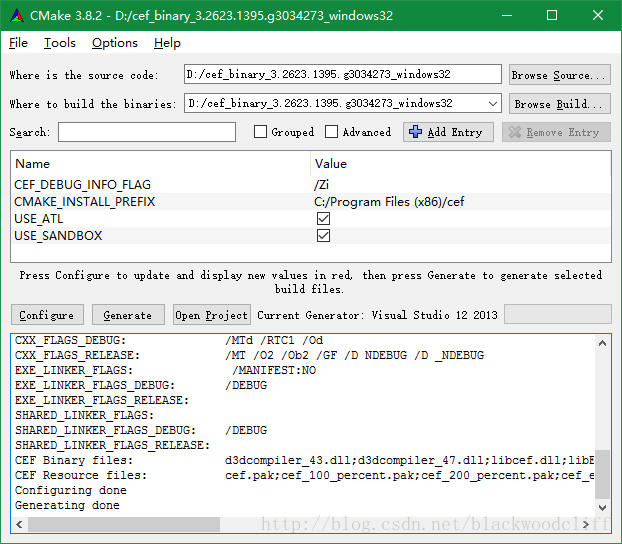622x544 pixels.
Task: Click the CEF Binary files log line
Action: tap(304, 460)
